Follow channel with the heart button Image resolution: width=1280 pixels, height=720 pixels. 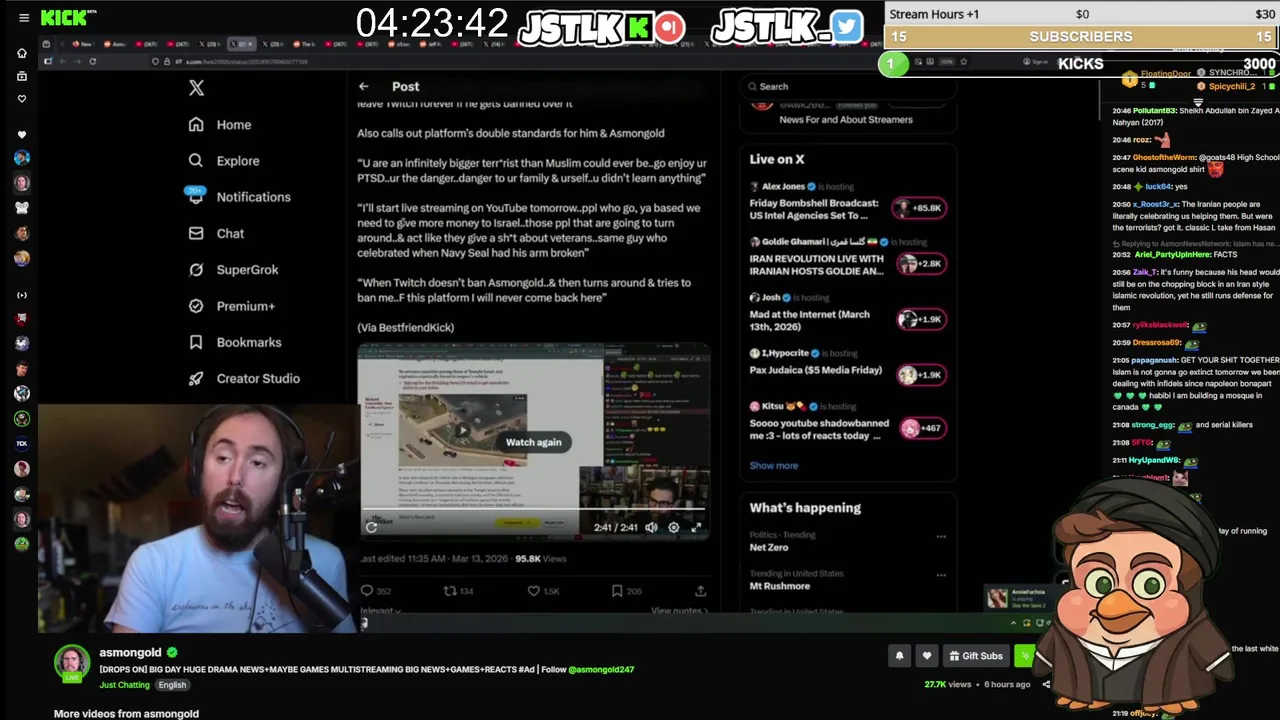coord(927,656)
